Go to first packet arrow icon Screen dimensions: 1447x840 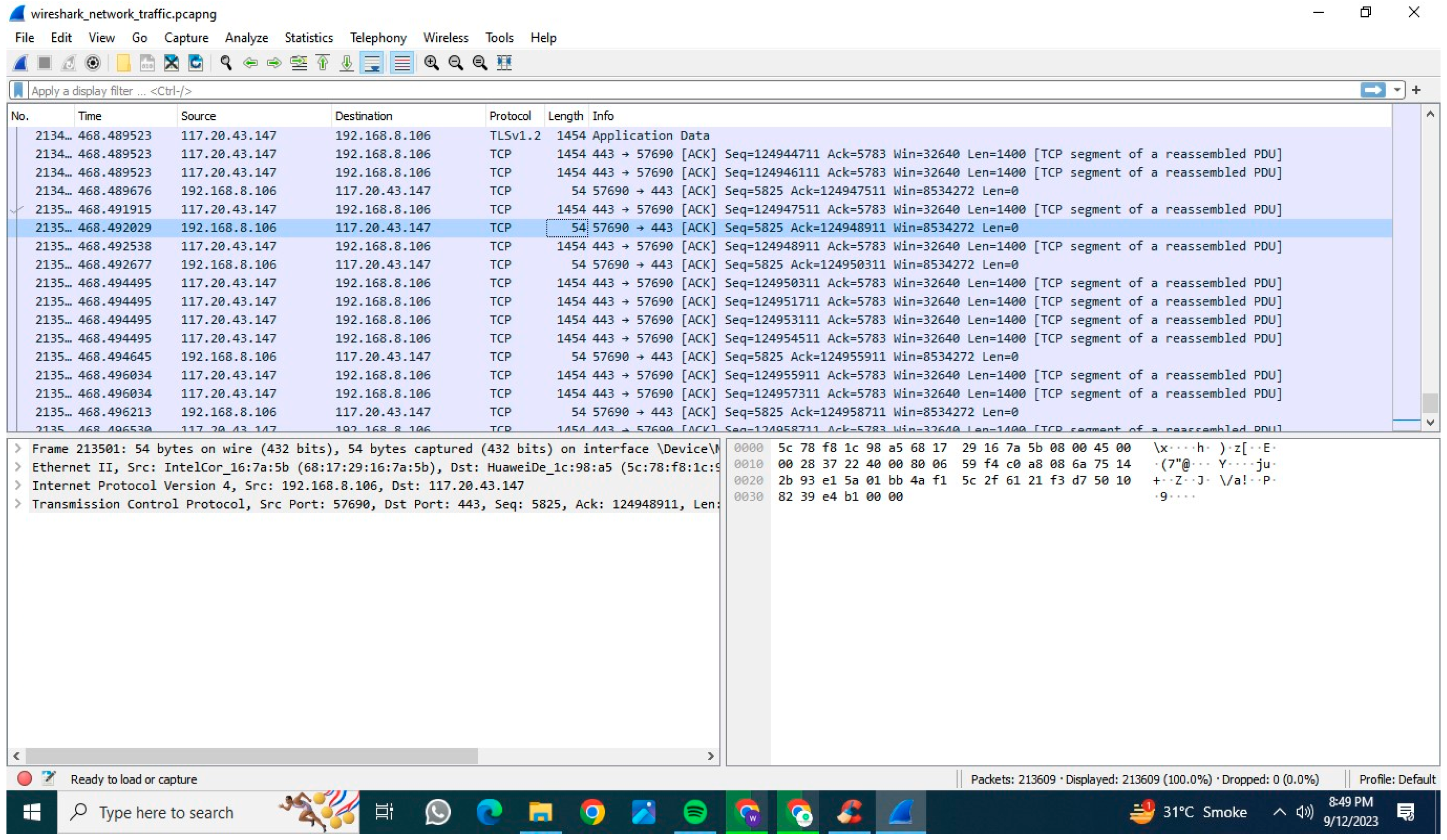(323, 62)
